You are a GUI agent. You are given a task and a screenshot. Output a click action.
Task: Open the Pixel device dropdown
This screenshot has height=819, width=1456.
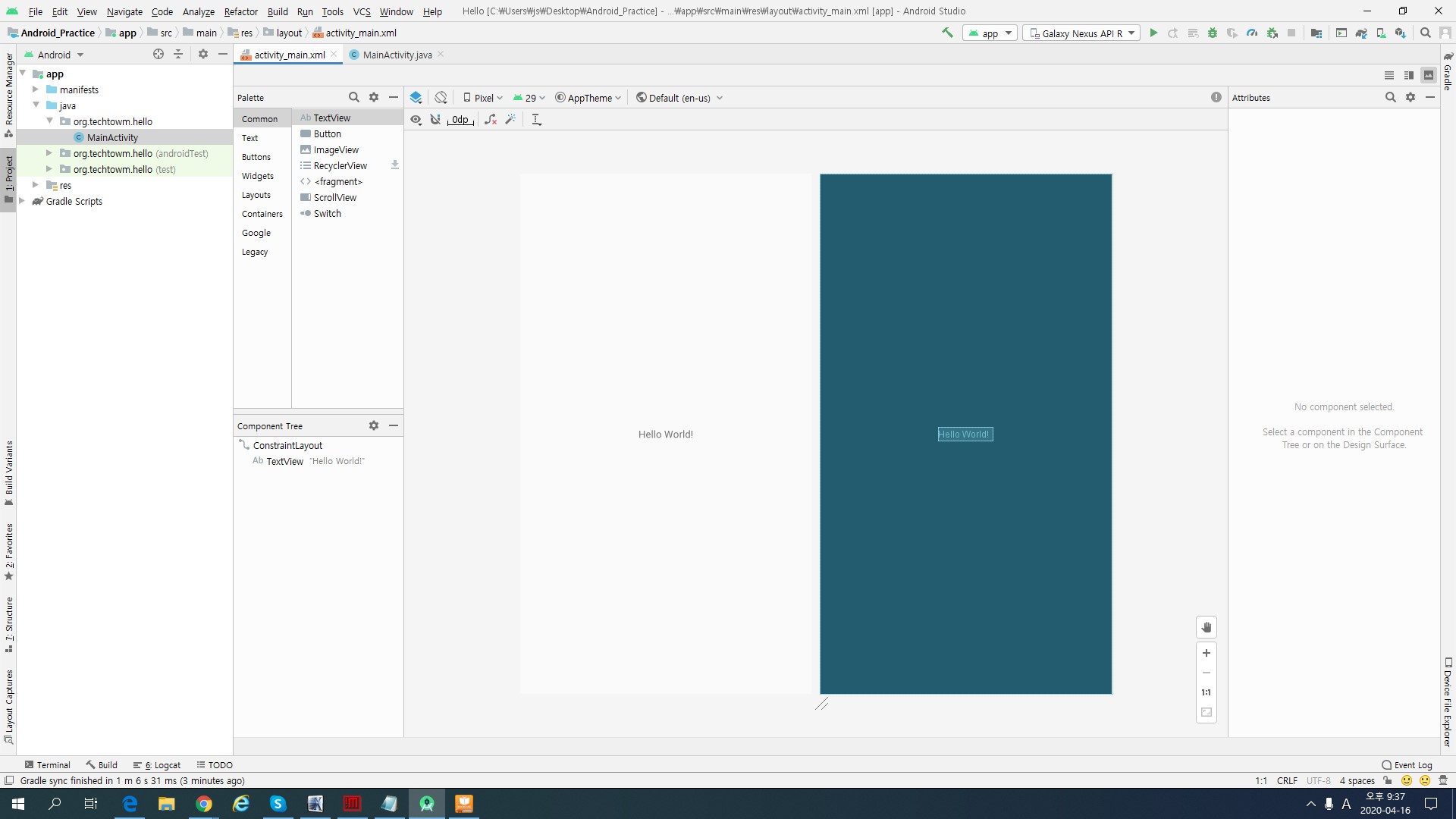point(483,98)
